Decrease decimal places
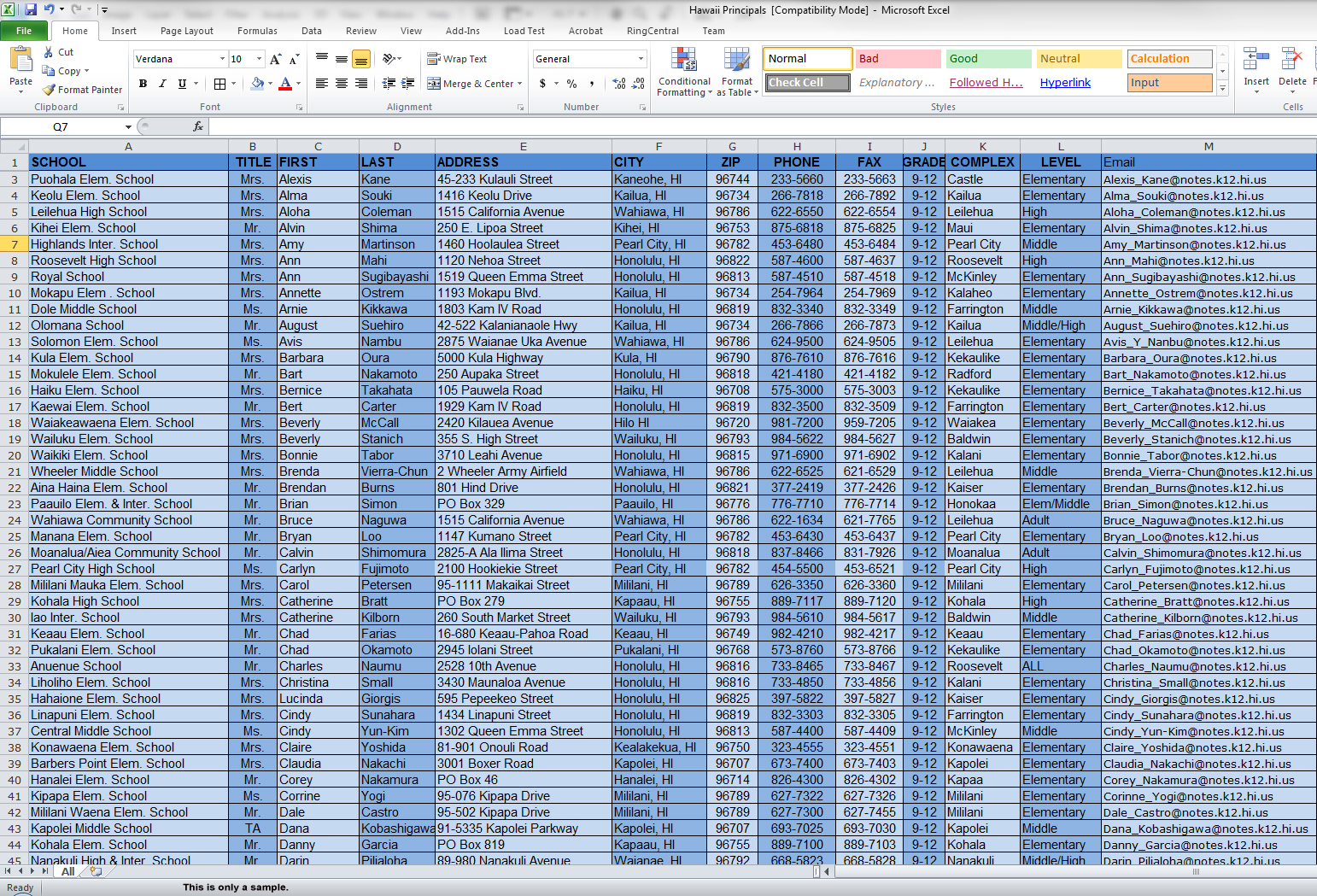 pos(639,84)
